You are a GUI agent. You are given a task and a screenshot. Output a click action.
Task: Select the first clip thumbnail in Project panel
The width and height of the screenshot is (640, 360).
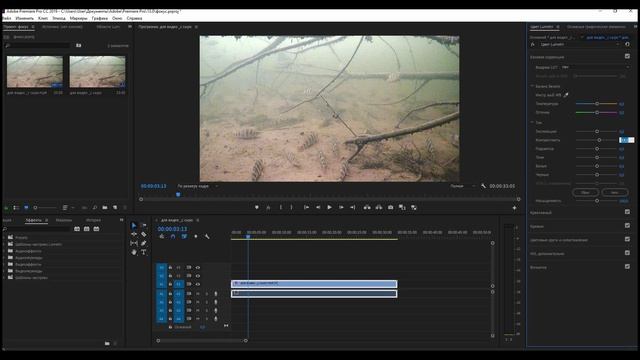point(35,72)
